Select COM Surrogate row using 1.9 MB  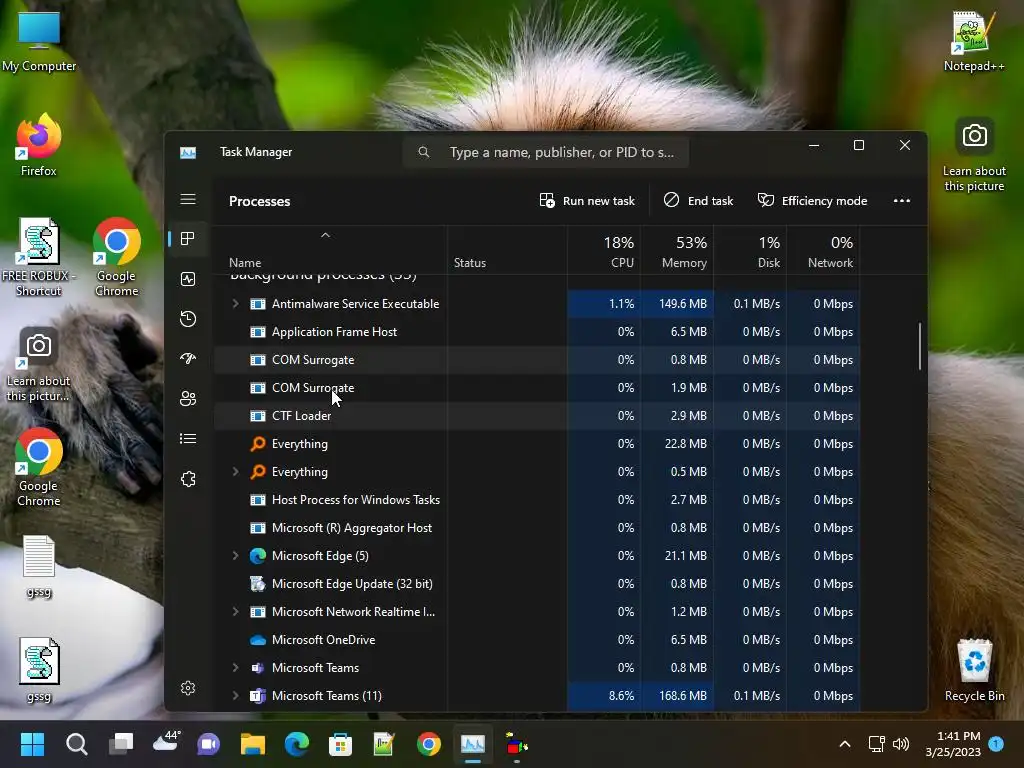[537, 388]
